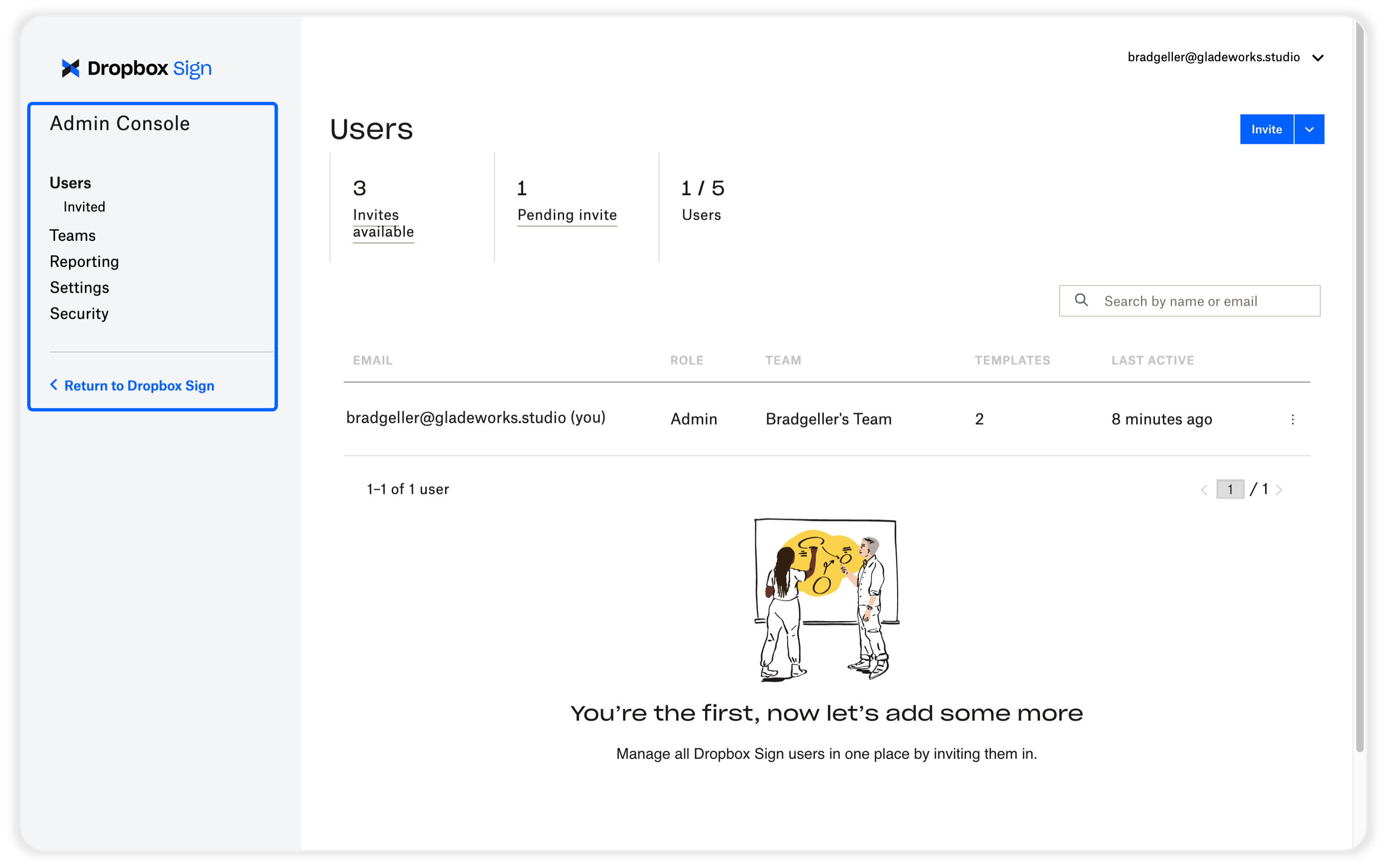
Task: Open Reporting in the sidebar
Action: tap(85, 261)
